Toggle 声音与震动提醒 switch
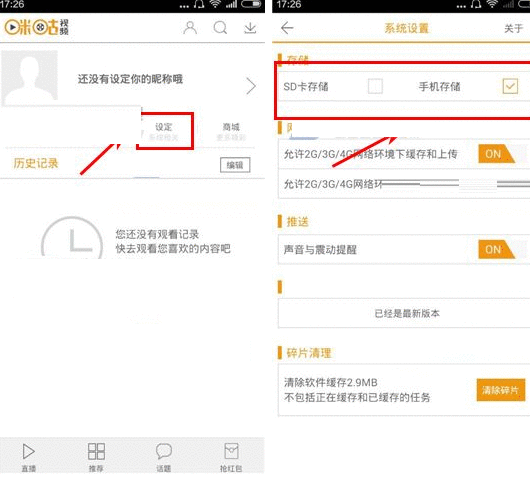This screenshot has width=530, height=480. [x=503, y=249]
